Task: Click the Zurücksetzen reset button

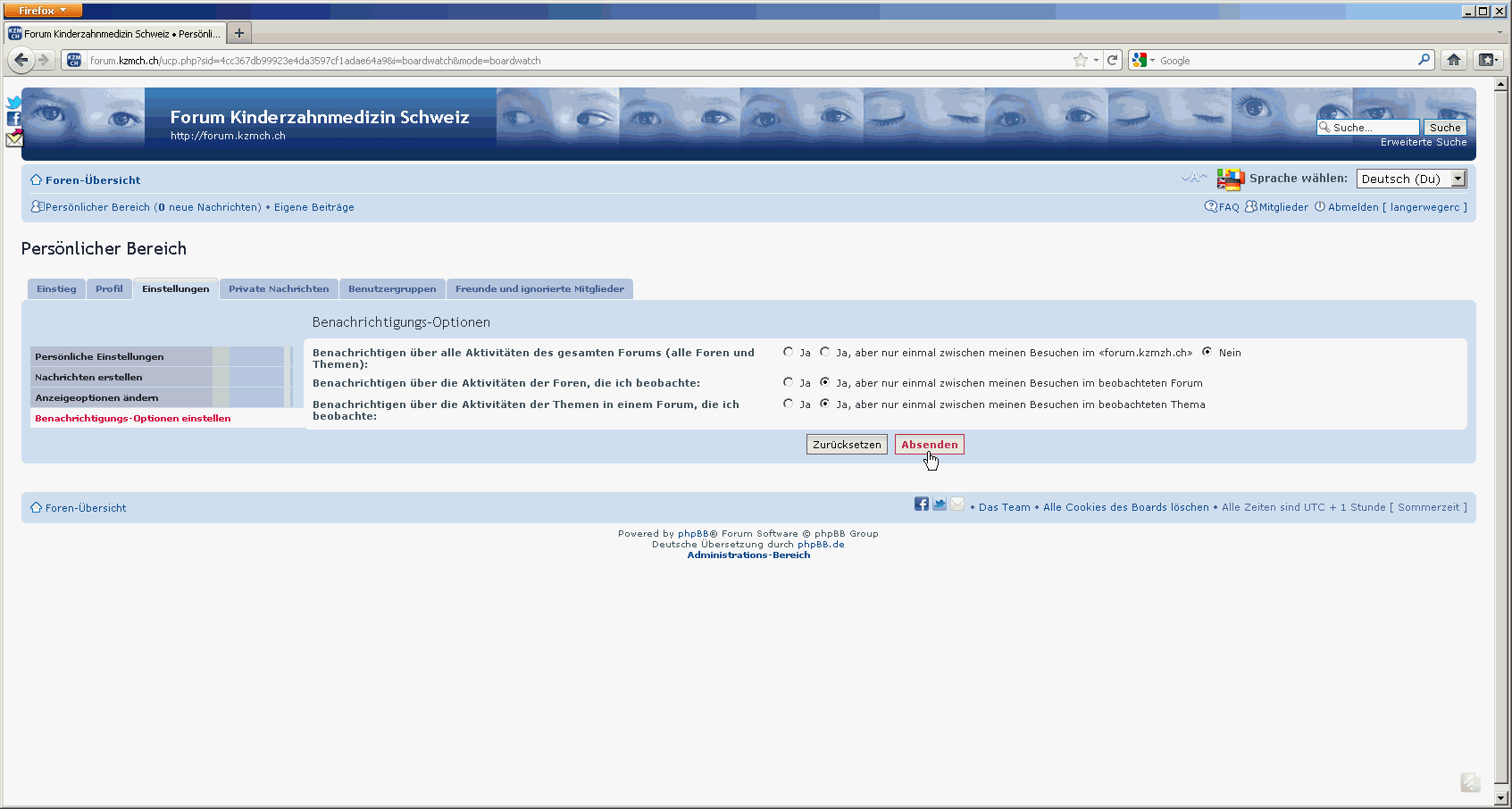Action: pos(846,444)
